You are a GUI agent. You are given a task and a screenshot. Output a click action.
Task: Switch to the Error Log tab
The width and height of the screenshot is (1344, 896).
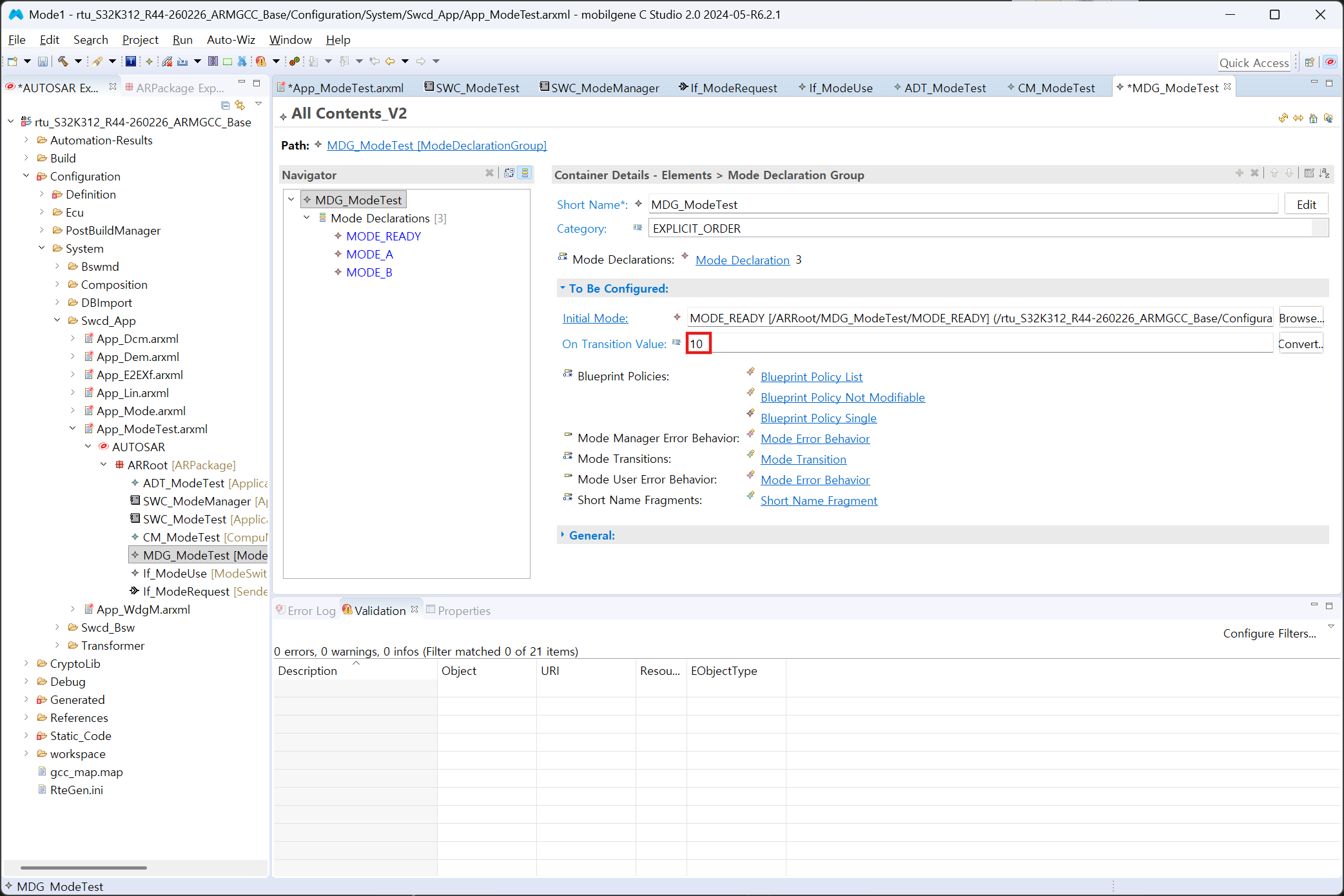(306, 610)
